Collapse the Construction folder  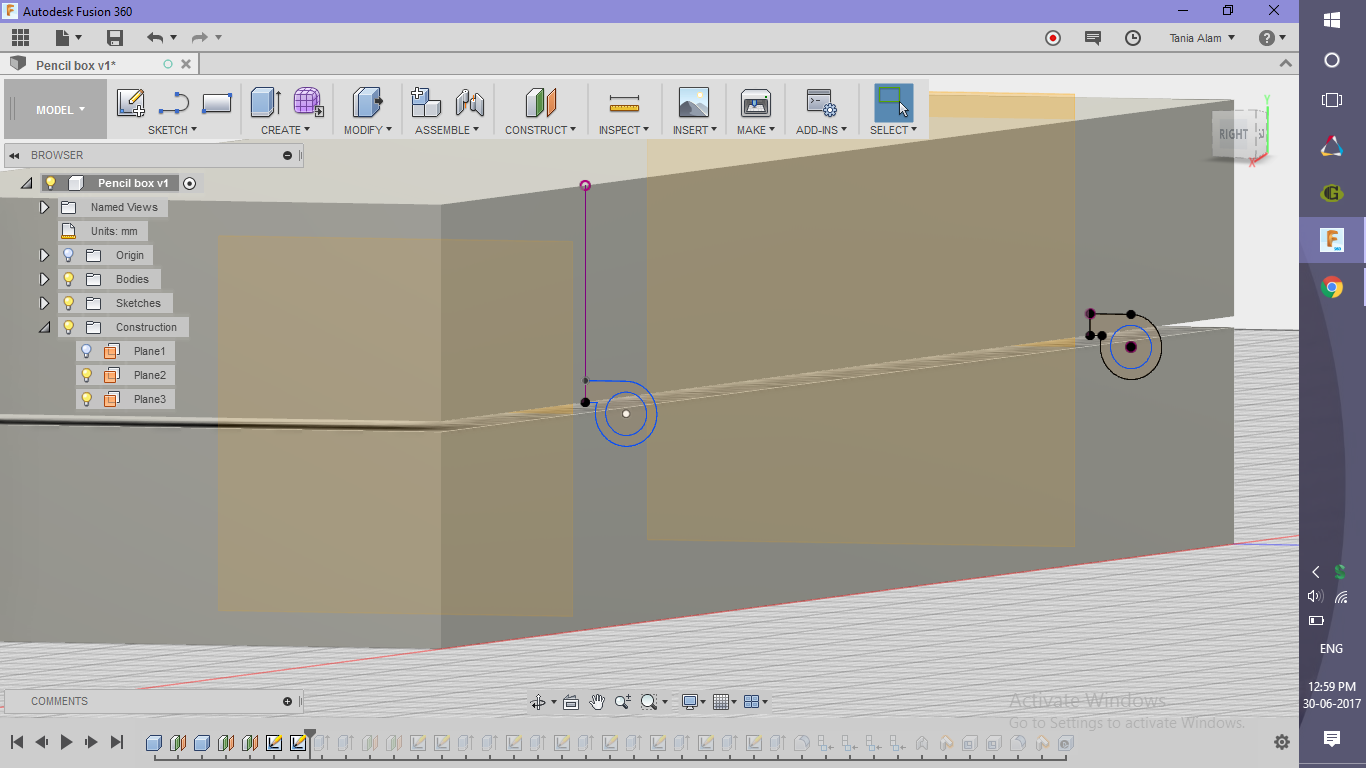coord(44,327)
